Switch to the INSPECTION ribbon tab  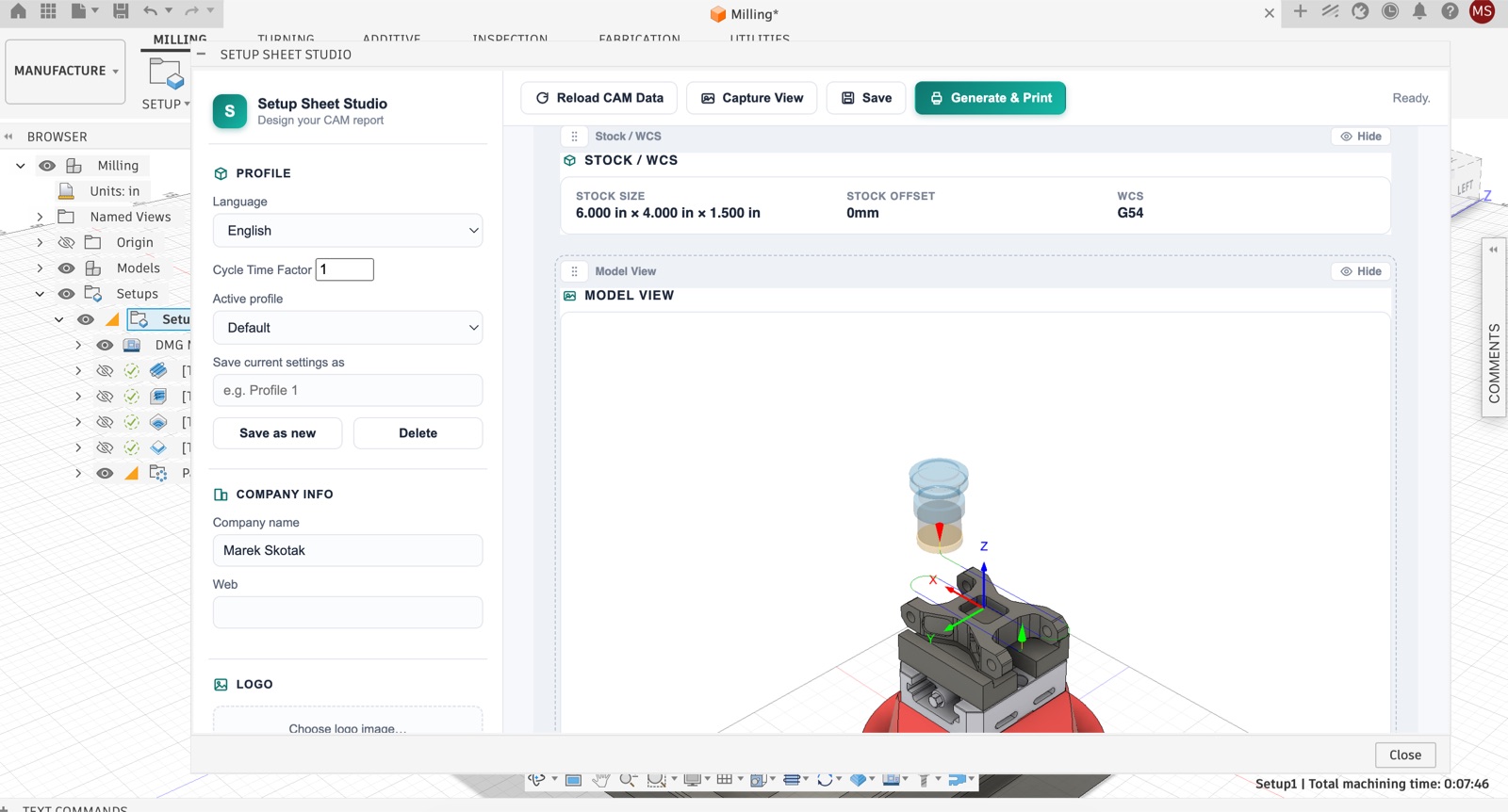click(x=510, y=40)
